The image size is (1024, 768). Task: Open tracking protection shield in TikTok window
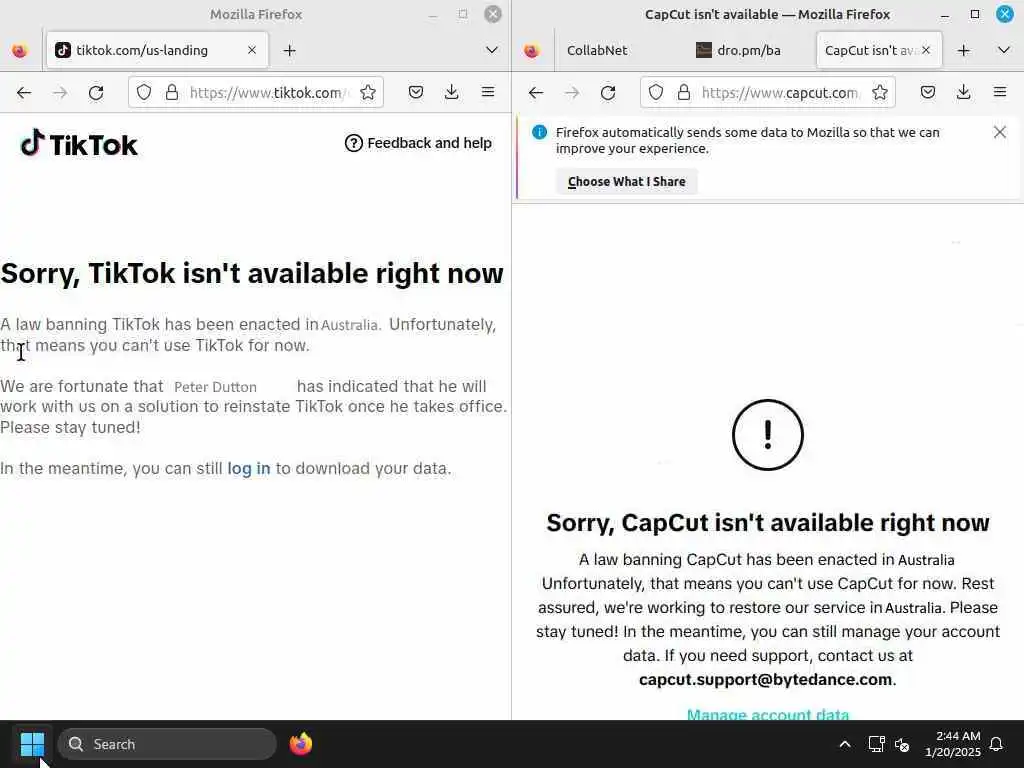144,93
